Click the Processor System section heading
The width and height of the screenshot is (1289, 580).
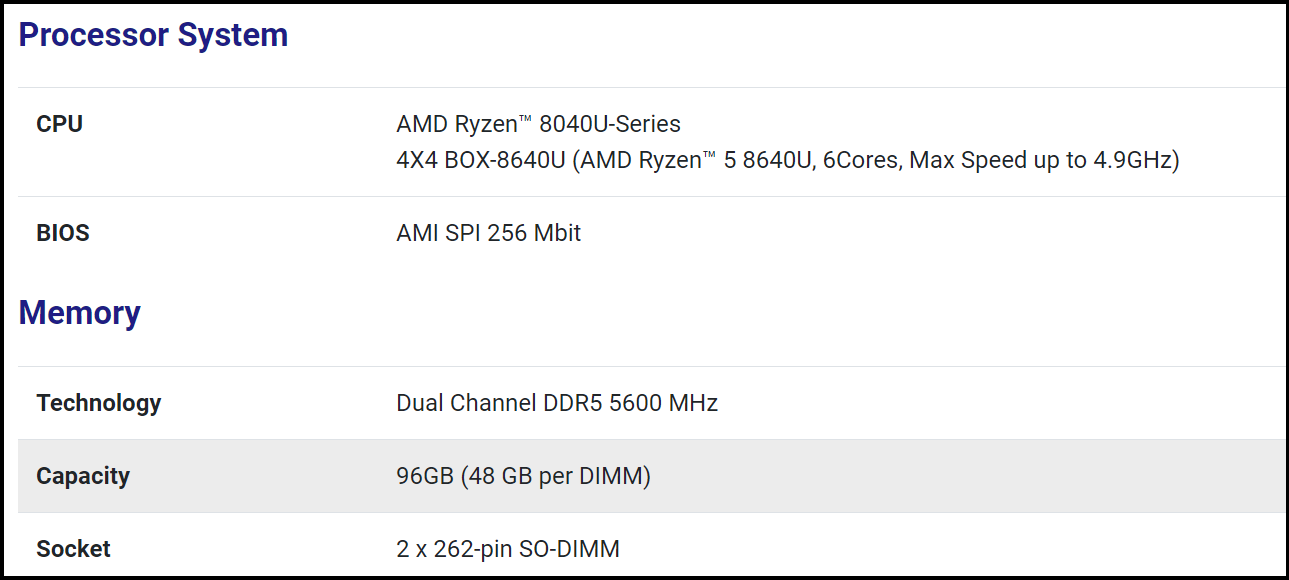click(153, 35)
